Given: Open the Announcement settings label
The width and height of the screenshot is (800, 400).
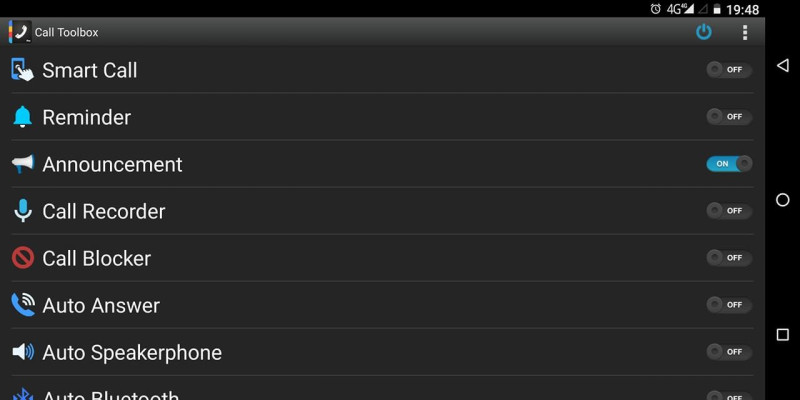Looking at the screenshot, I should pos(112,164).
